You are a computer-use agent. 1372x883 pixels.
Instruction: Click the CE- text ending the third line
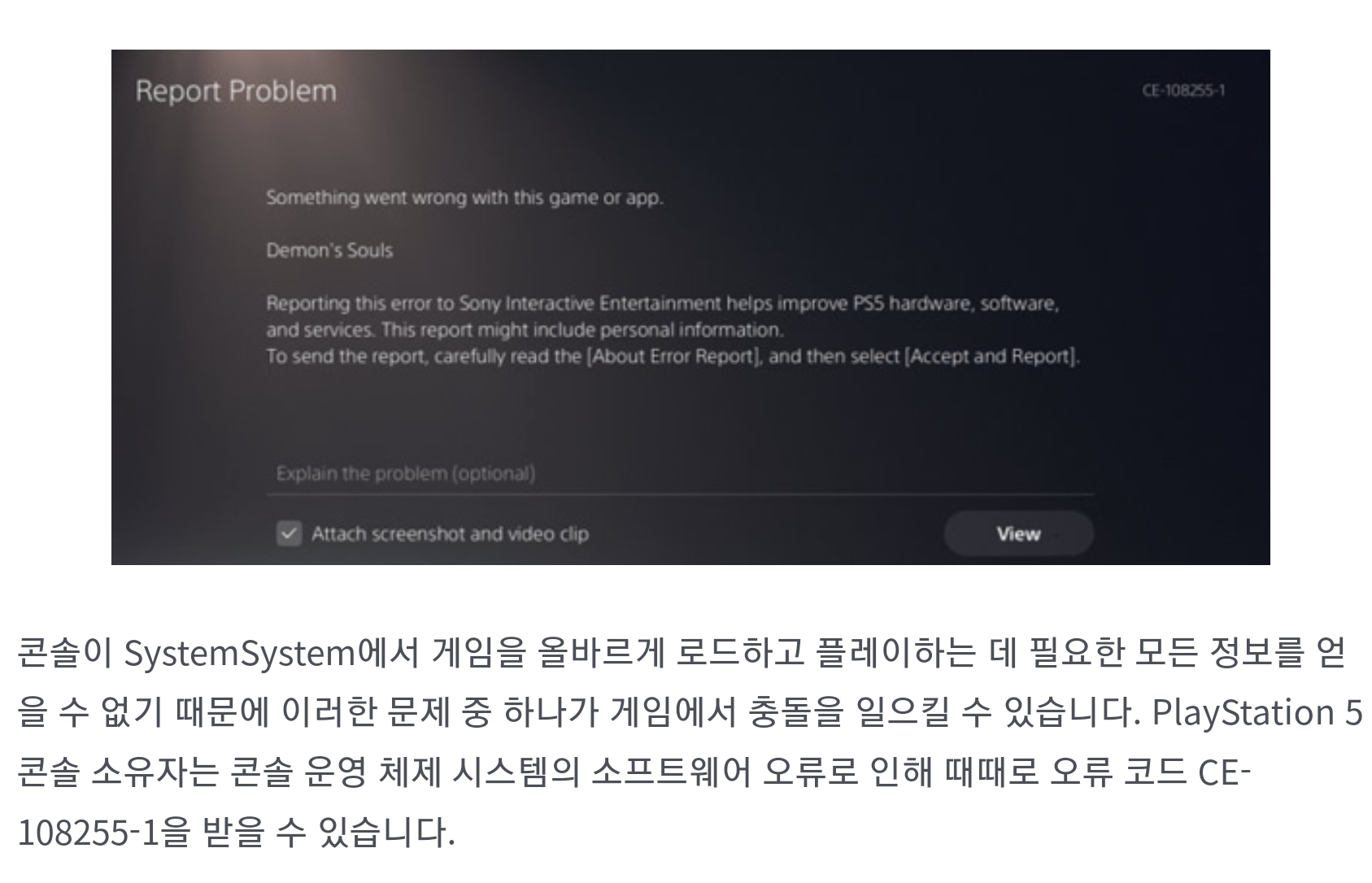(x=1224, y=772)
